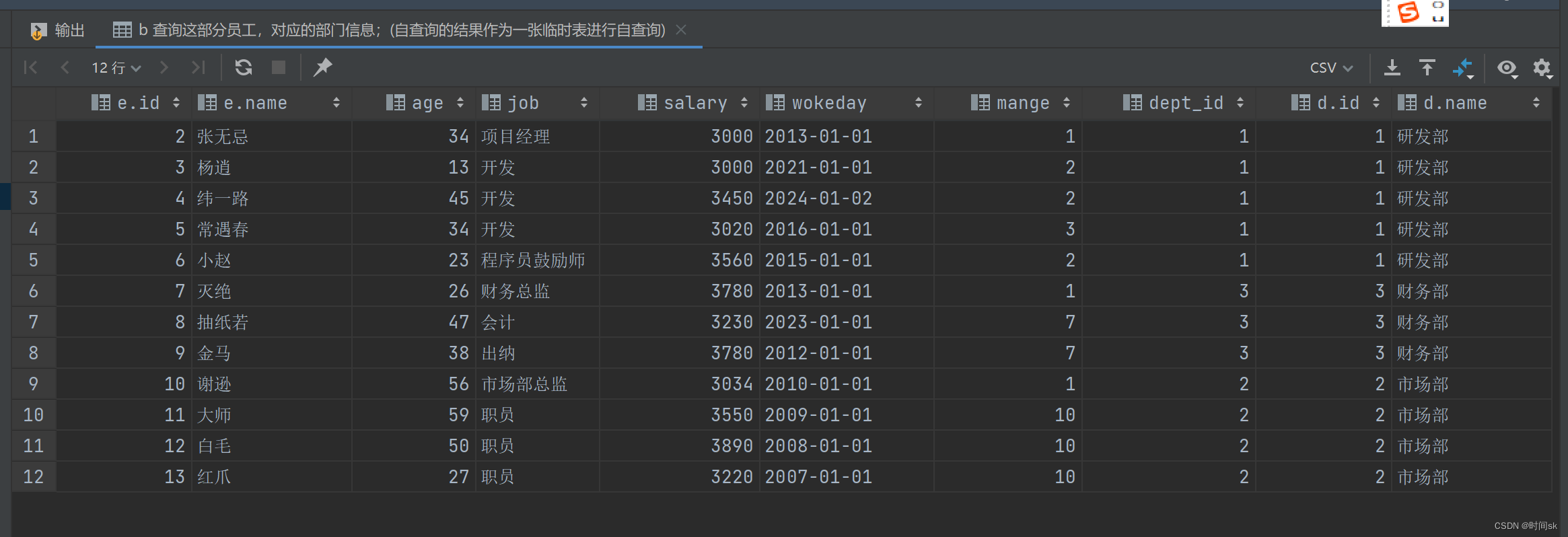
Task: Open compare data blue arrows icon
Action: tap(1463, 67)
